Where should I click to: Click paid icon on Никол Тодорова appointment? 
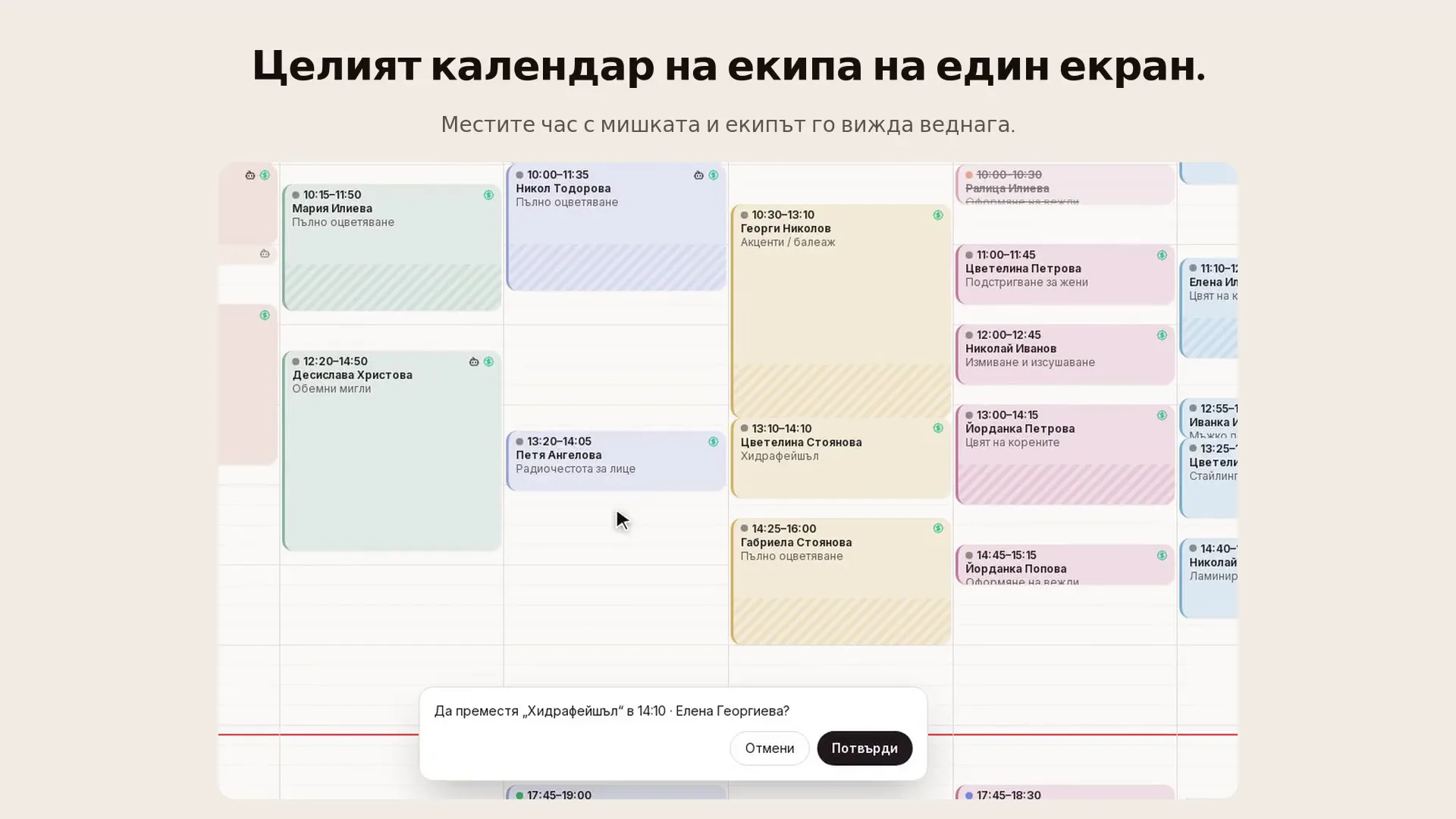[713, 175]
